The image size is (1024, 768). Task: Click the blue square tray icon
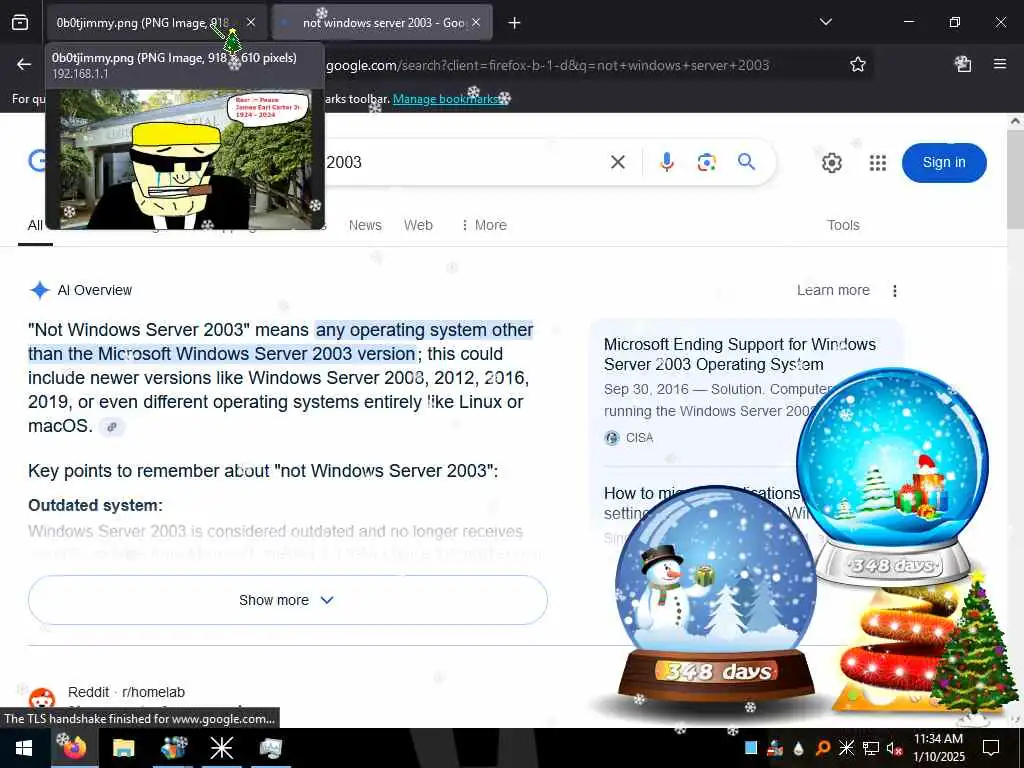[751, 748]
